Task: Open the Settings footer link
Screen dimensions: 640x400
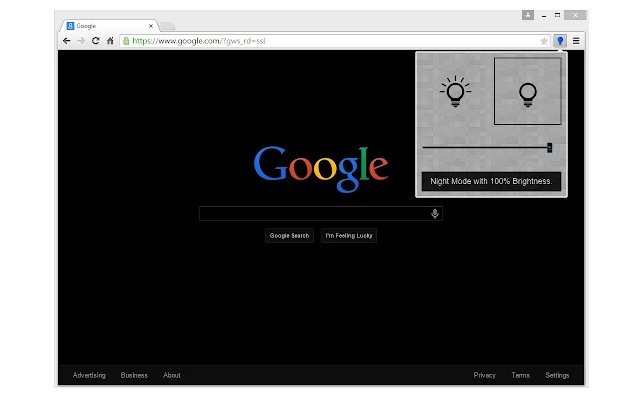Action: (x=557, y=375)
